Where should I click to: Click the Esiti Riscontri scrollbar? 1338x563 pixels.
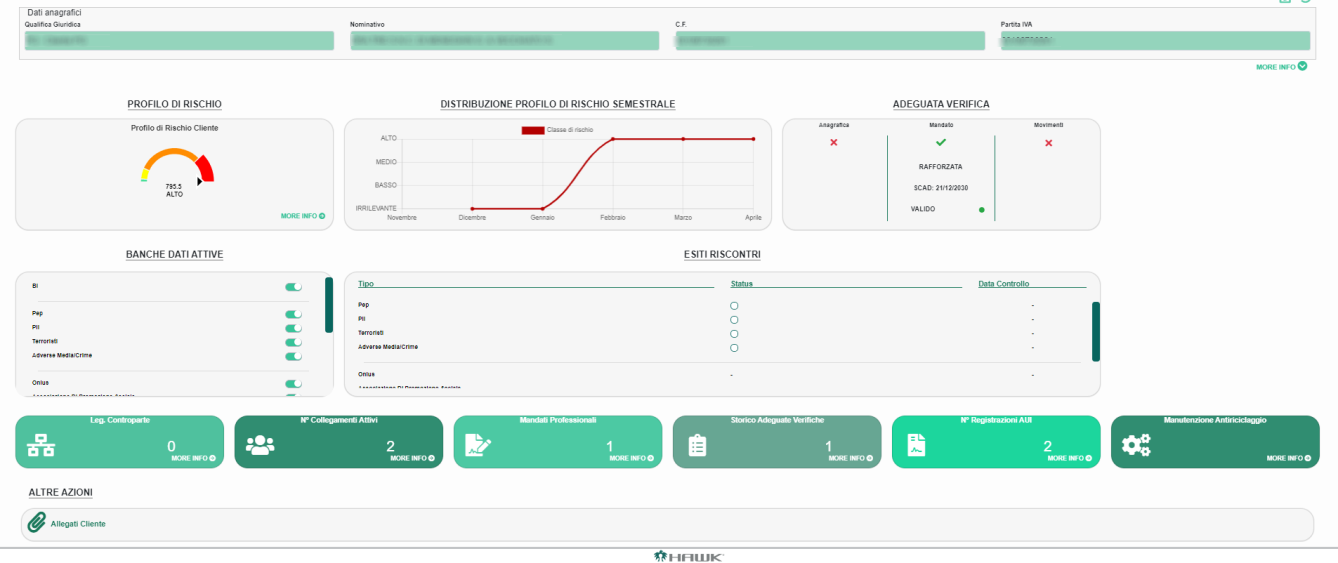(x=1096, y=331)
